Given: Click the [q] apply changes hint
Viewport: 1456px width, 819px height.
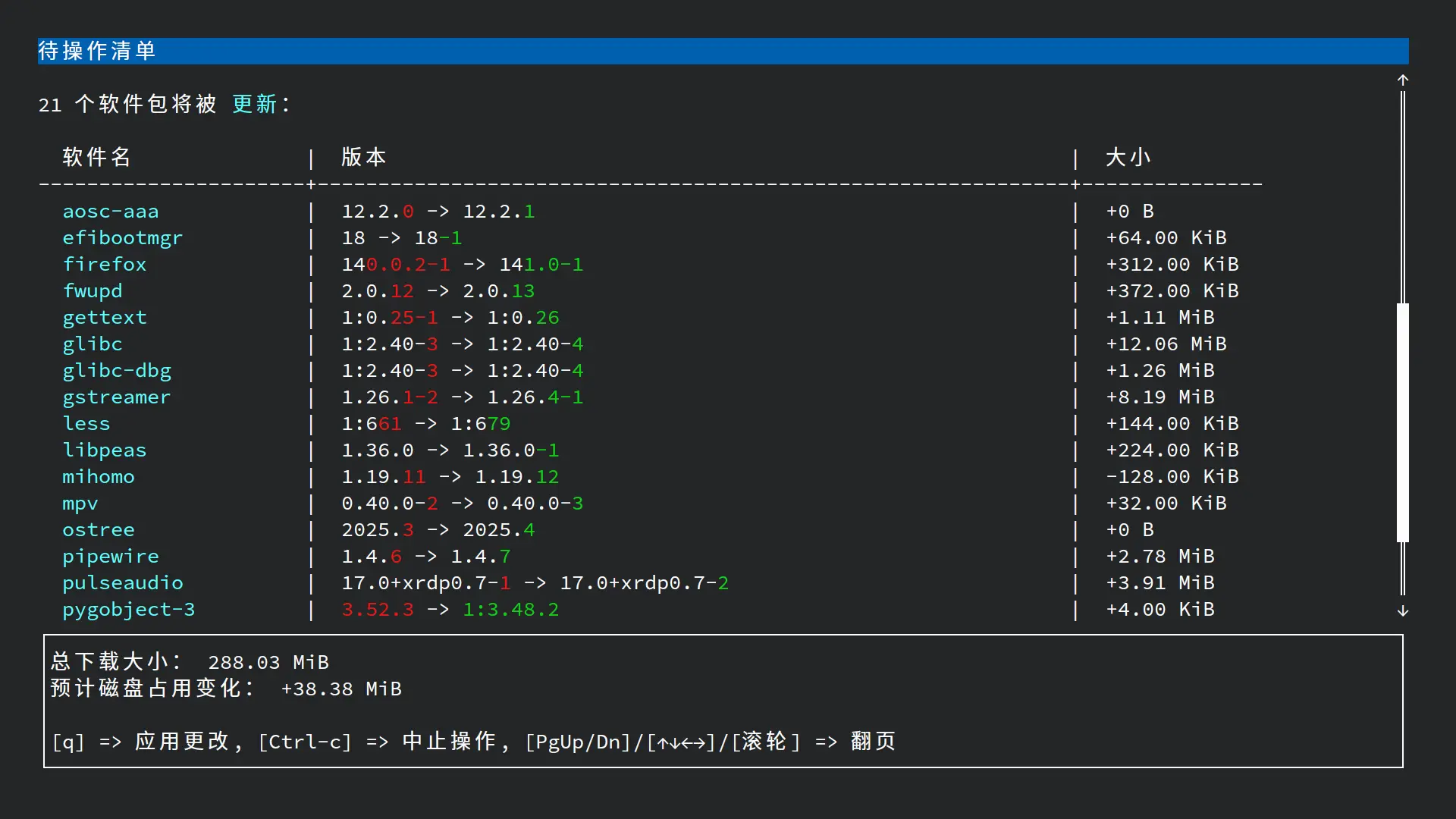Looking at the screenshot, I should (67, 742).
